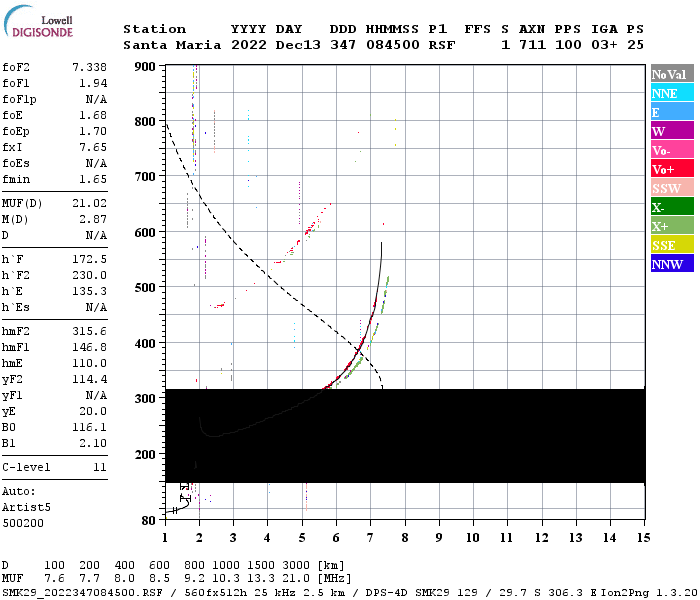Click the 084500 time value
The height and width of the screenshot is (600, 700).
point(392,45)
